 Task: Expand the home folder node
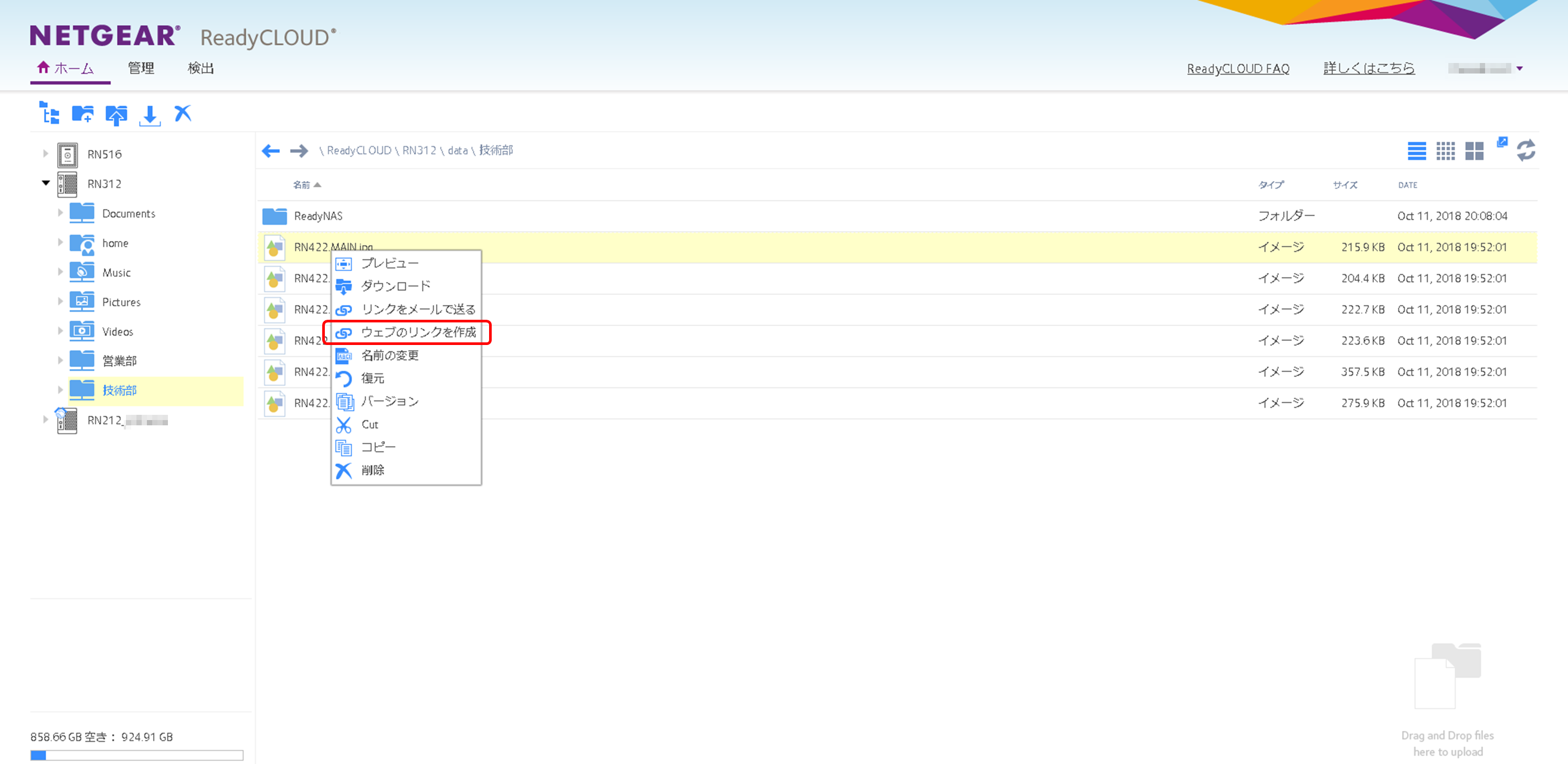60,242
